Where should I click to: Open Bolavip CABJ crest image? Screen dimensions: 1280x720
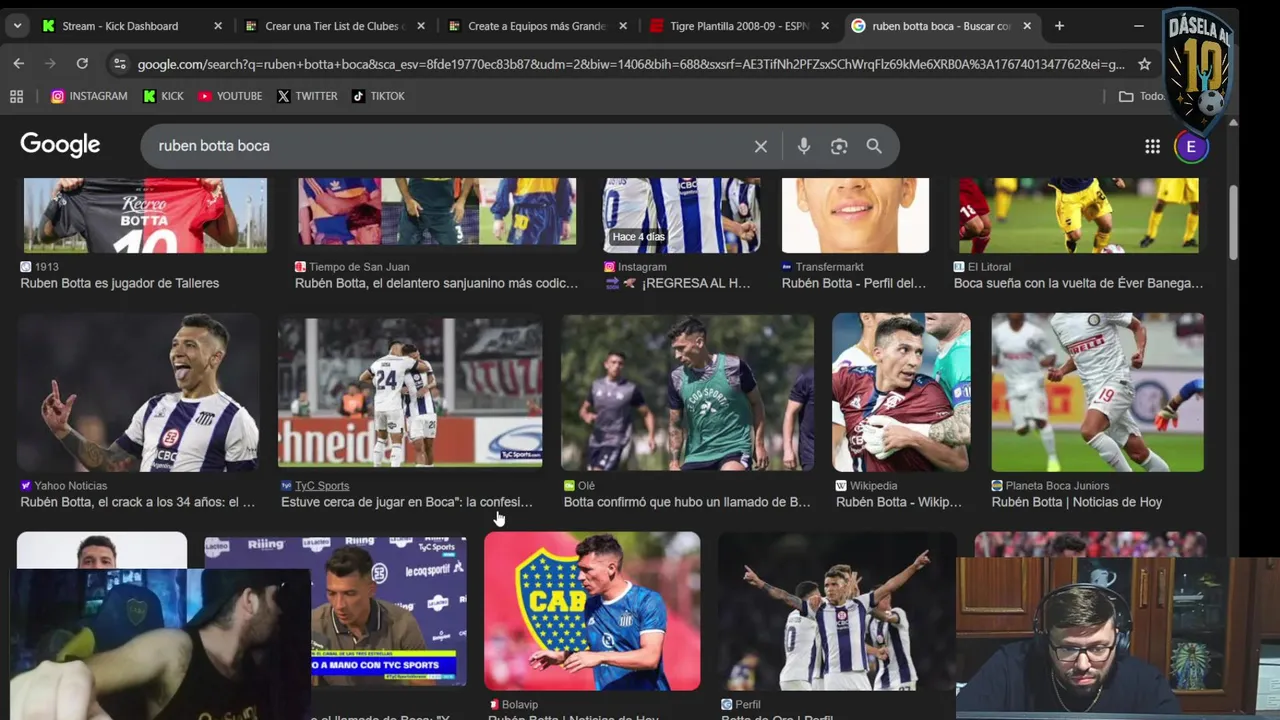click(x=592, y=611)
